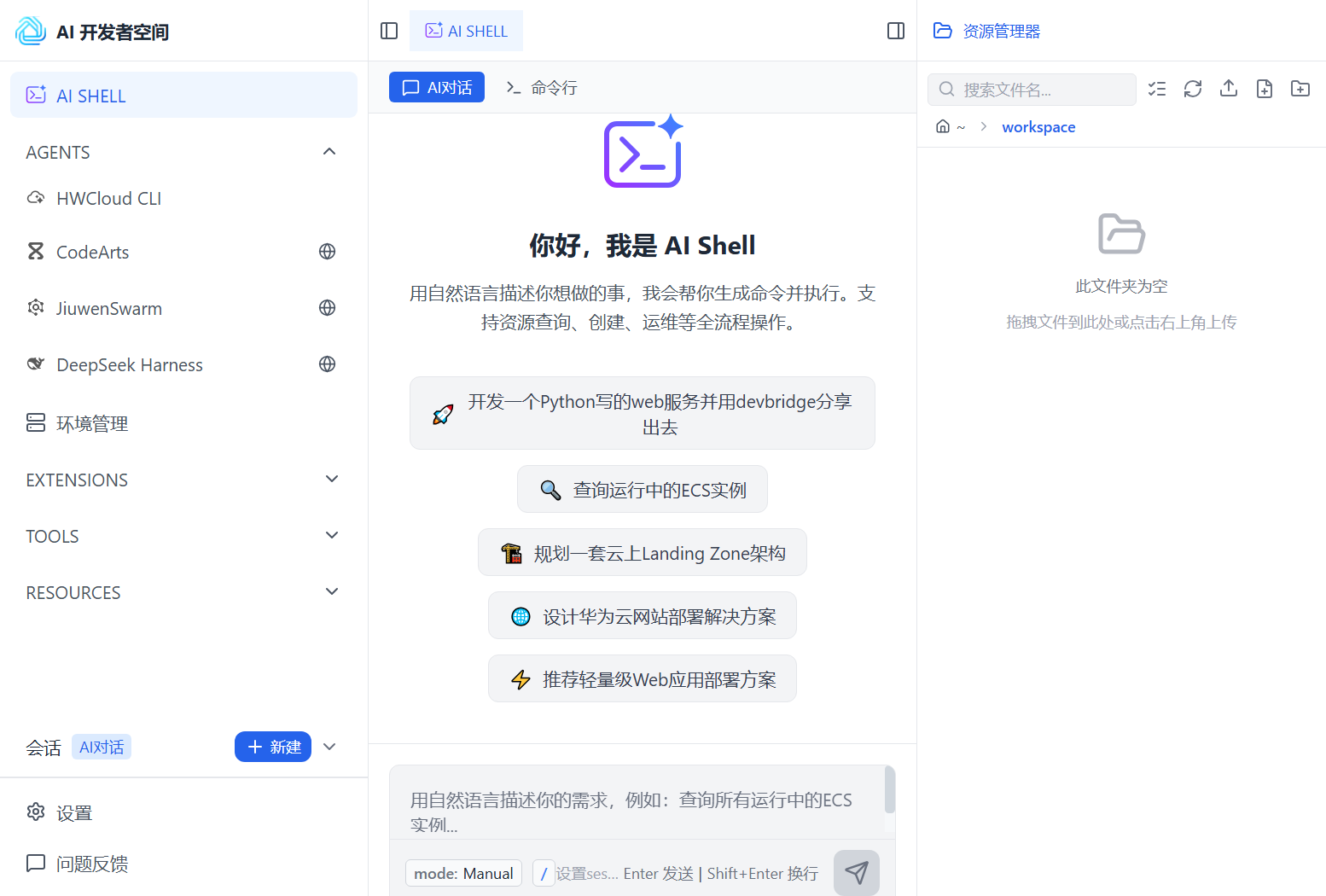Open the 资源管理器 panel header

pyautogui.click(x=986, y=31)
